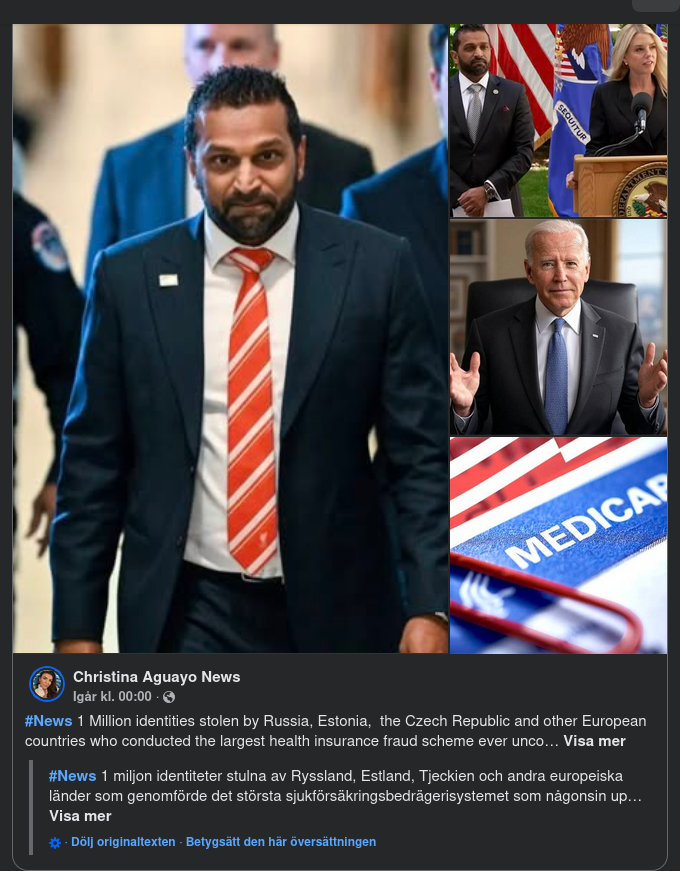Click the Department of Justice podium seal
Screen dimensions: 680x871
coord(641,191)
